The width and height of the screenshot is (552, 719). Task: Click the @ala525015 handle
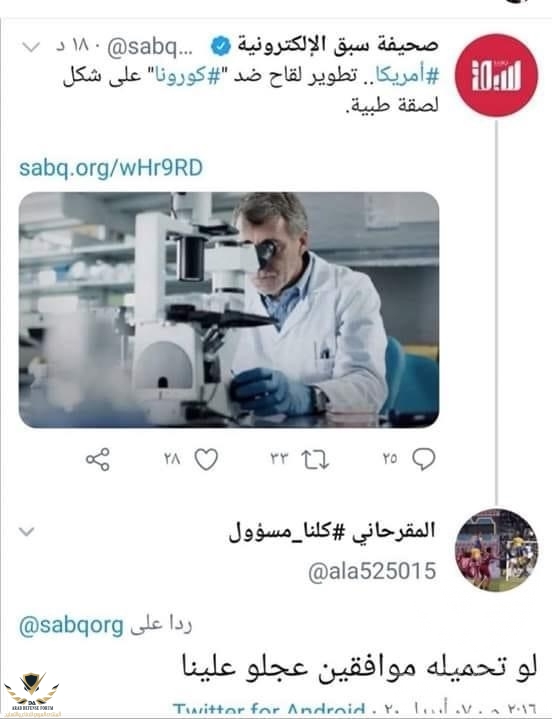click(372, 572)
